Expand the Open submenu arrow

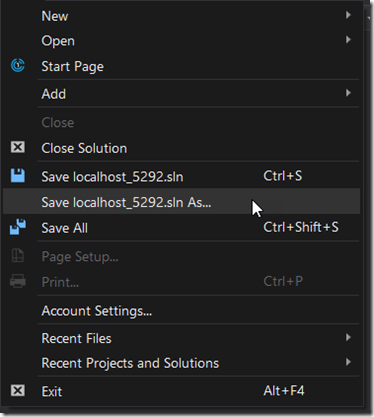tap(348, 40)
